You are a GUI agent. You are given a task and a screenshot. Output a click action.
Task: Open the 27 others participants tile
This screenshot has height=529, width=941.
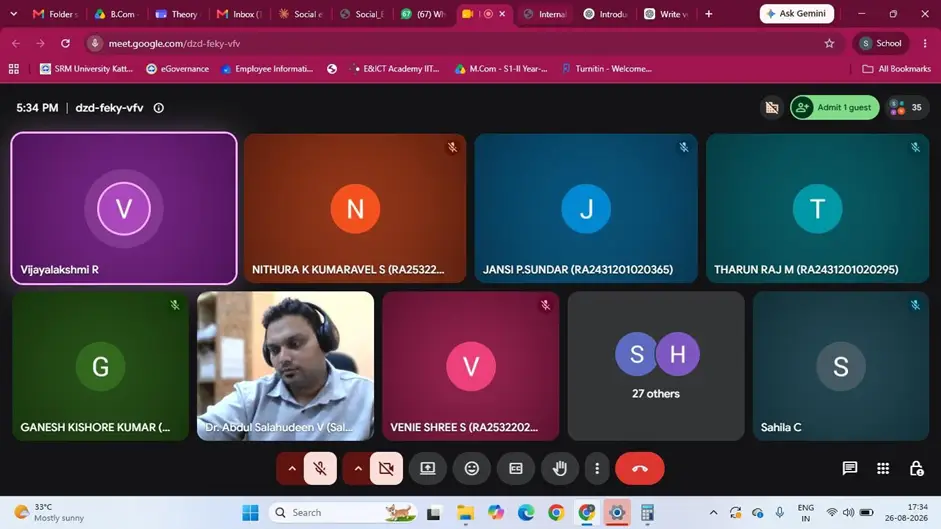[656, 366]
